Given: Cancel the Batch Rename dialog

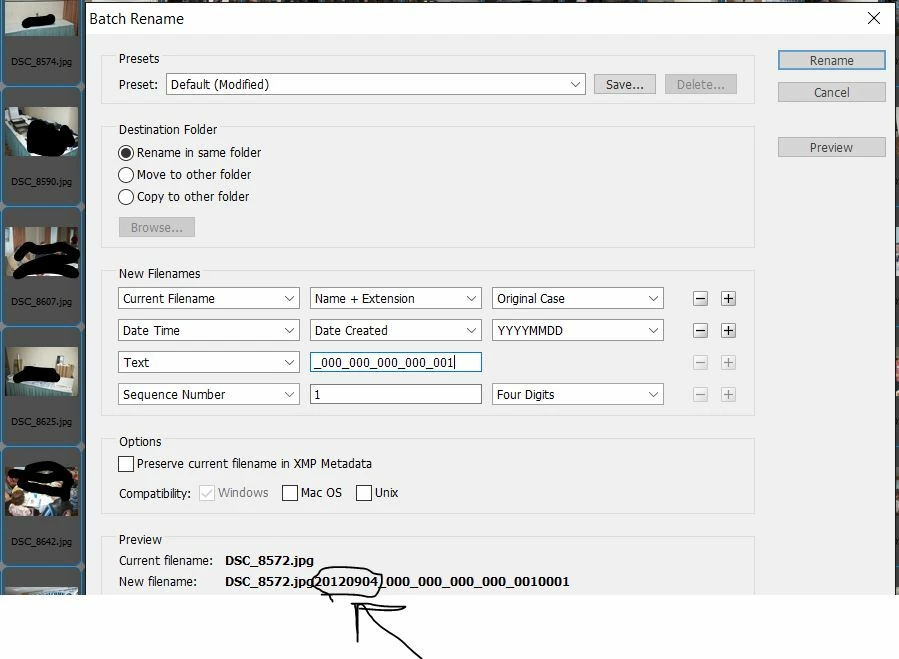Looking at the screenshot, I should [x=831, y=92].
